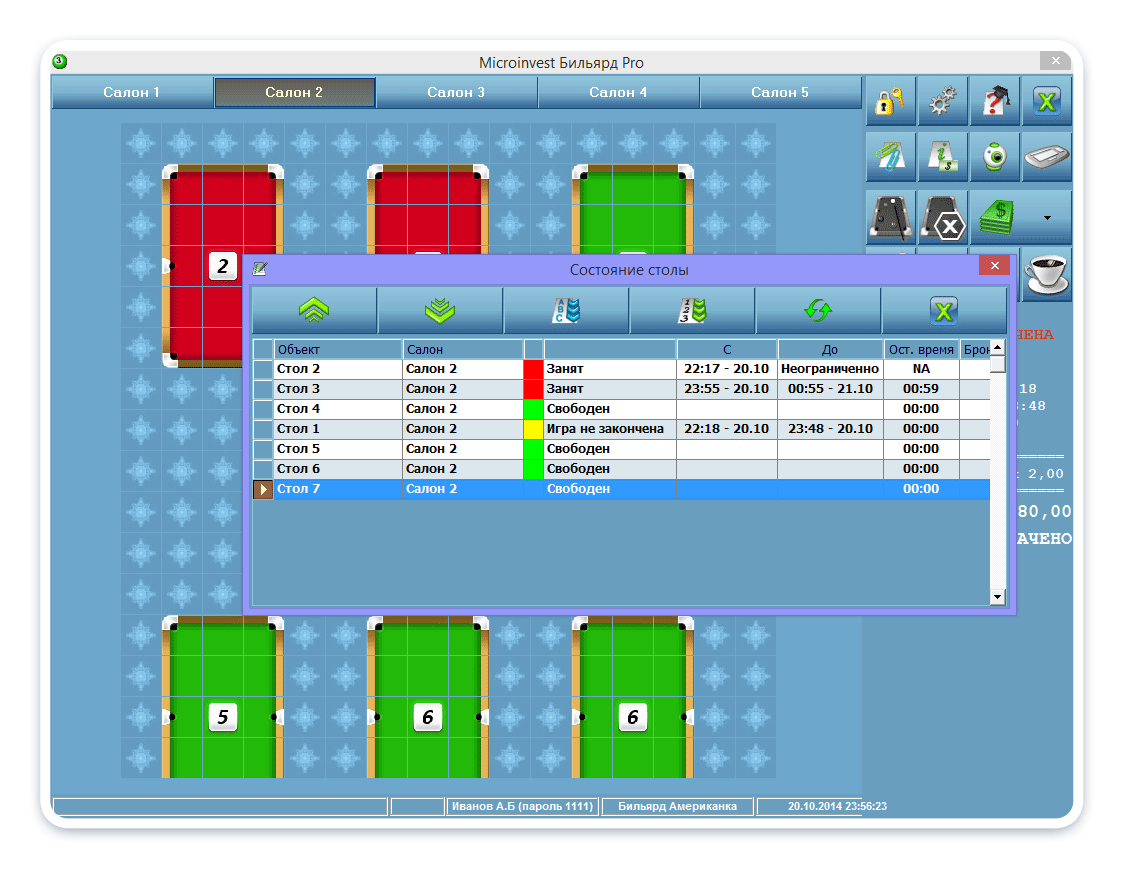
Task: Select the Стол 3 row in table list
Action: (338, 389)
